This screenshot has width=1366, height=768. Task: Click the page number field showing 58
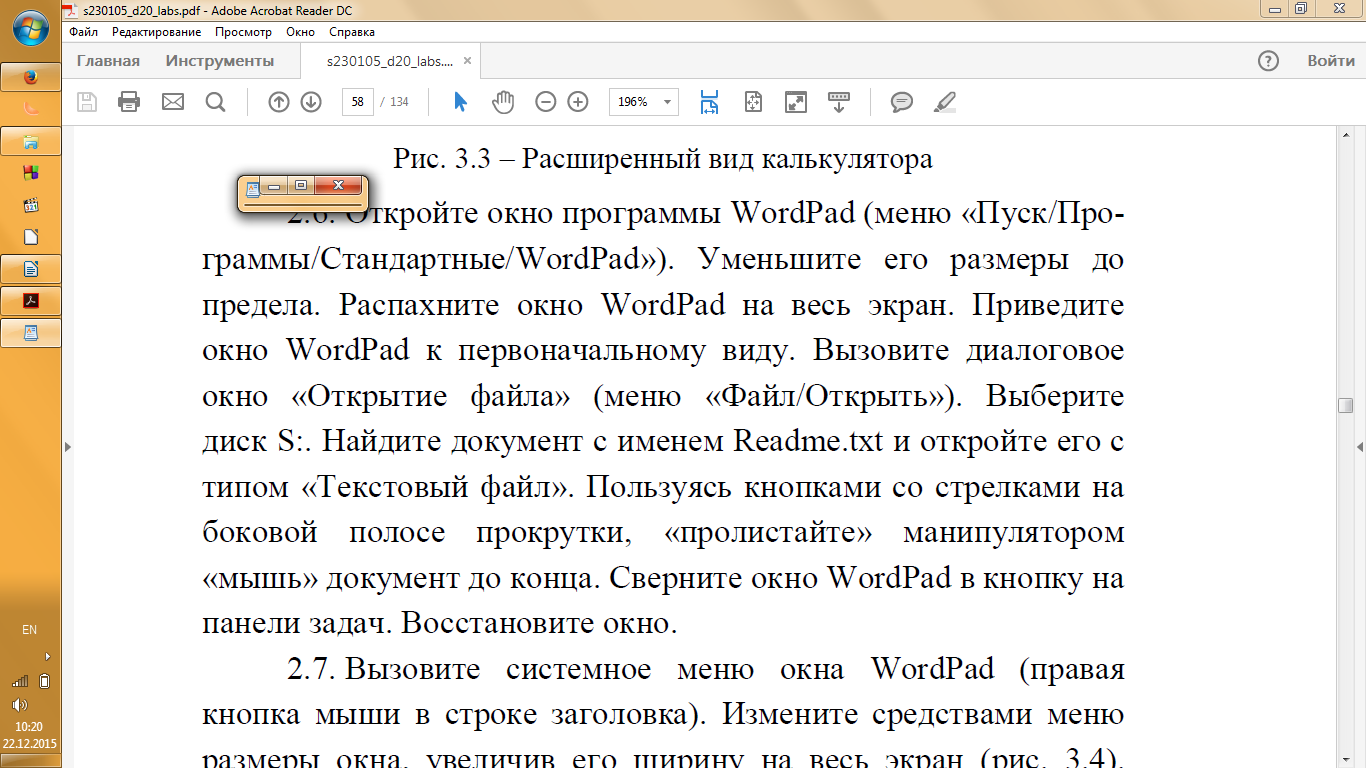pyautogui.click(x=357, y=102)
